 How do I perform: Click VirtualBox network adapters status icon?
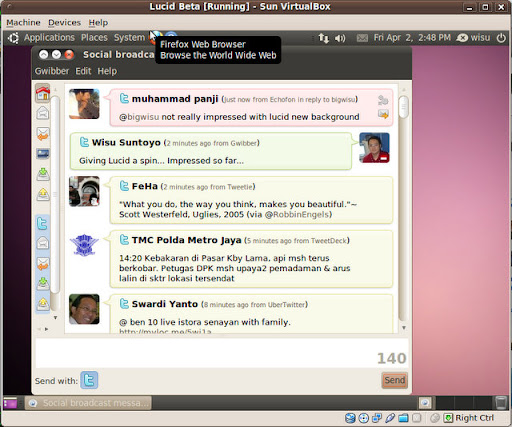[x=377, y=418]
